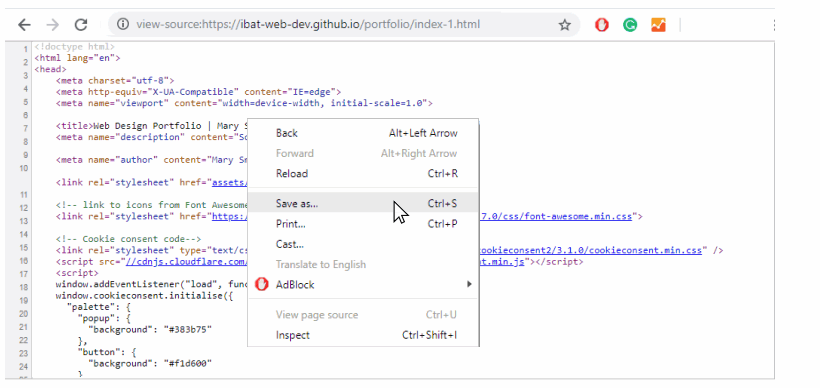Click the meta charset="utf-8" line

pyautogui.click(x=115, y=81)
